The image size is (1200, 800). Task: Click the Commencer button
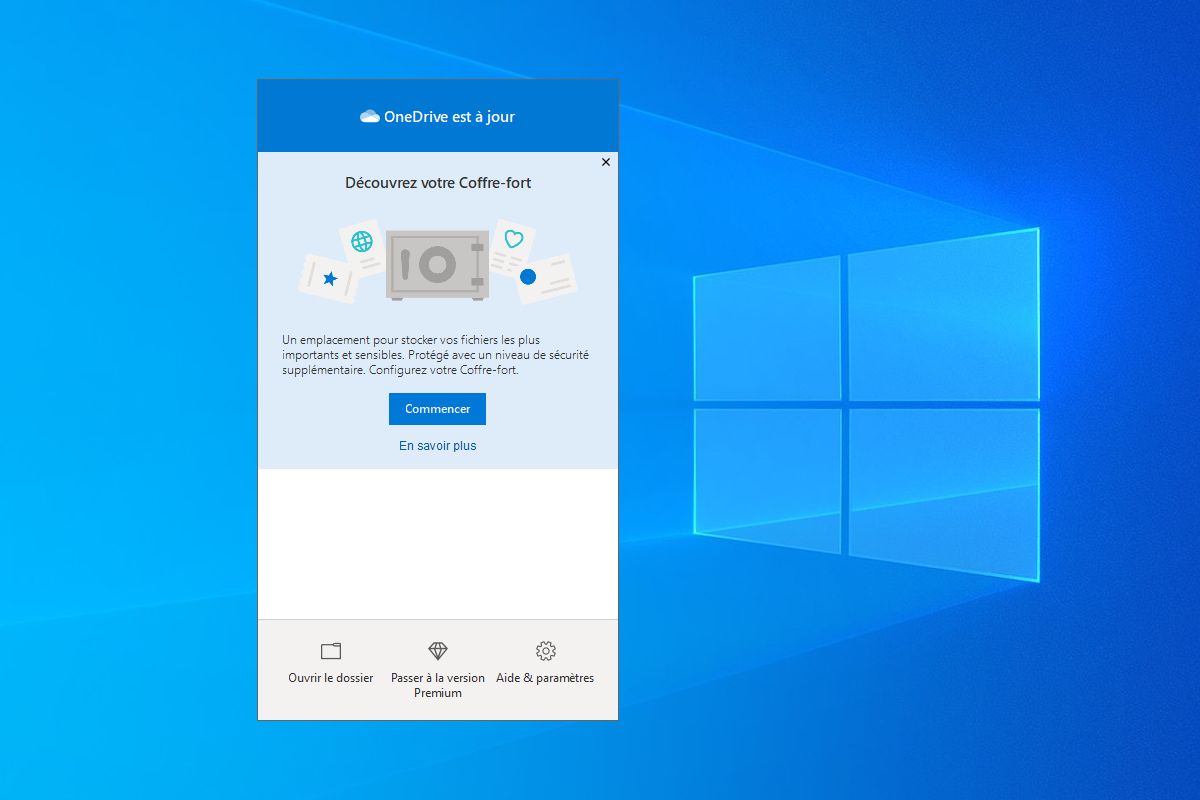point(437,409)
